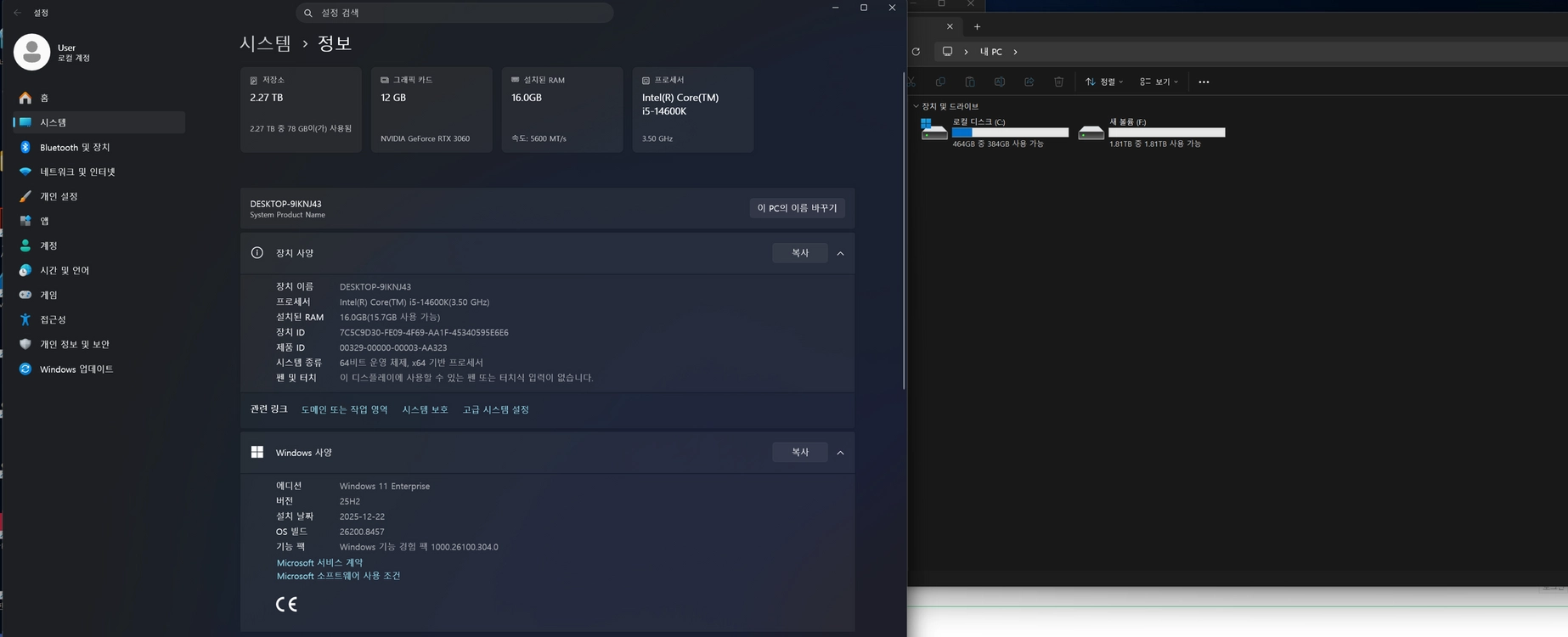Image resolution: width=1568 pixels, height=637 pixels.
Task: Open 계정 settings category
Action: click(x=99, y=245)
